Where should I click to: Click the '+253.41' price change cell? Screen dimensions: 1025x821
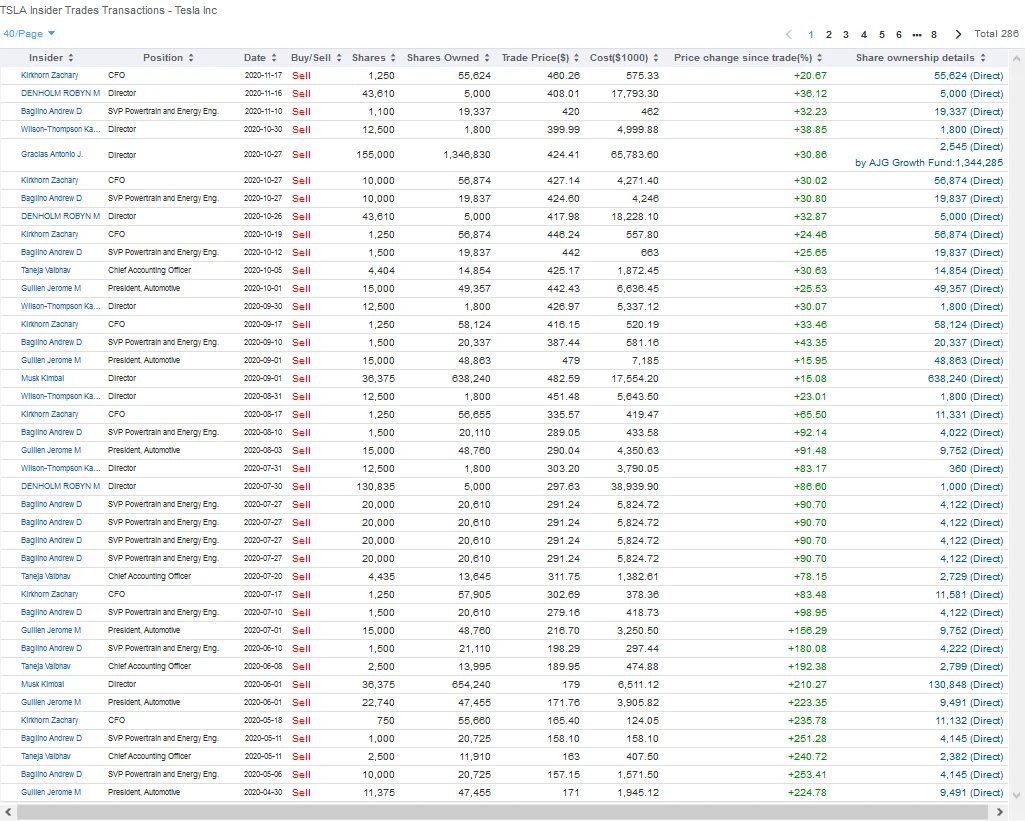click(807, 775)
